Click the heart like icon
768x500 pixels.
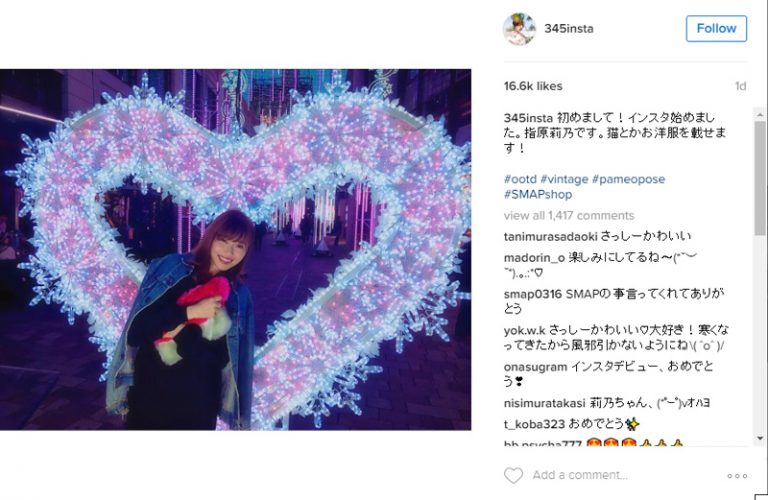513,475
